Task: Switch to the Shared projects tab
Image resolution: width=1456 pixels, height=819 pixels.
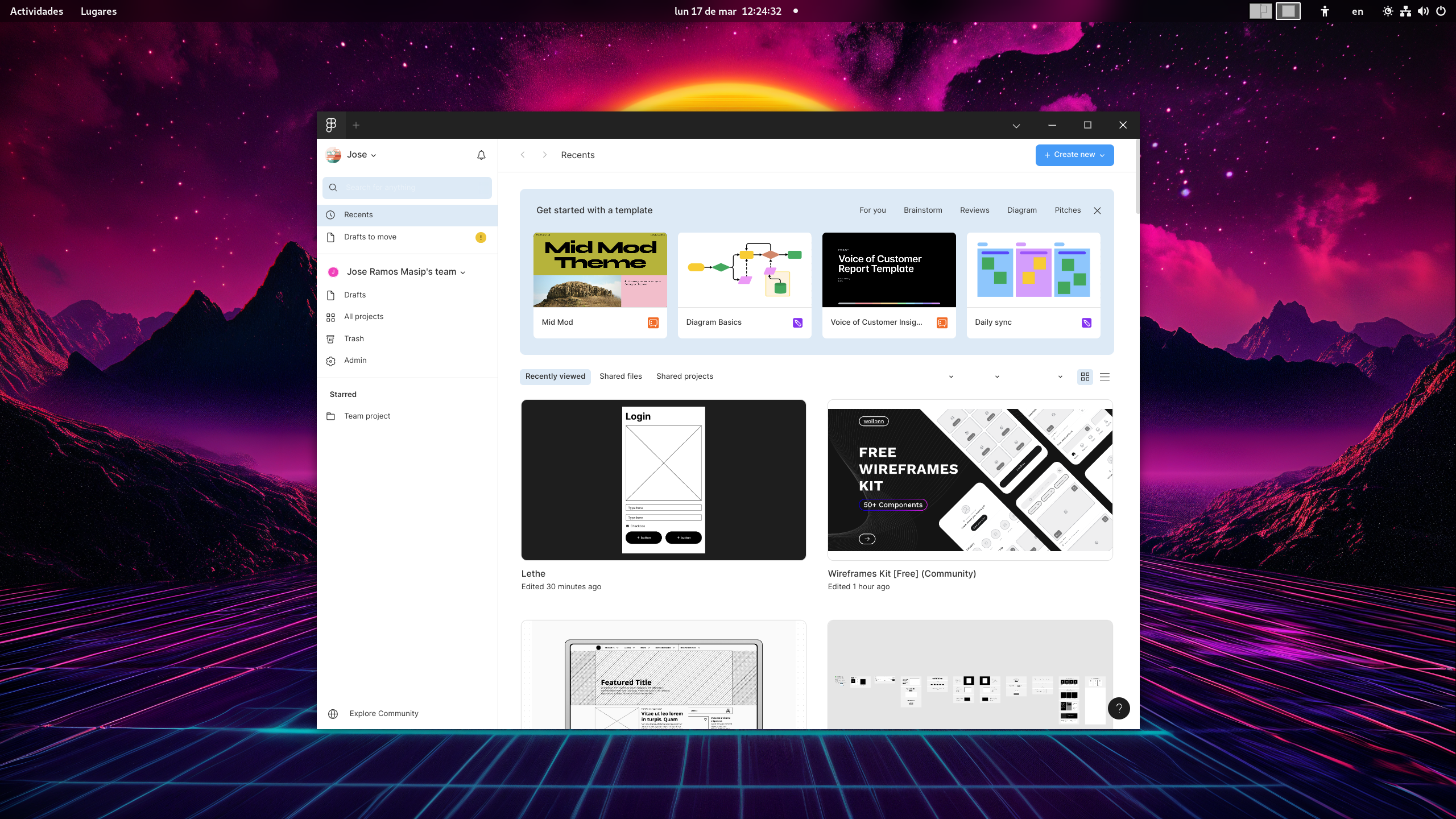Action: pyautogui.click(x=685, y=377)
